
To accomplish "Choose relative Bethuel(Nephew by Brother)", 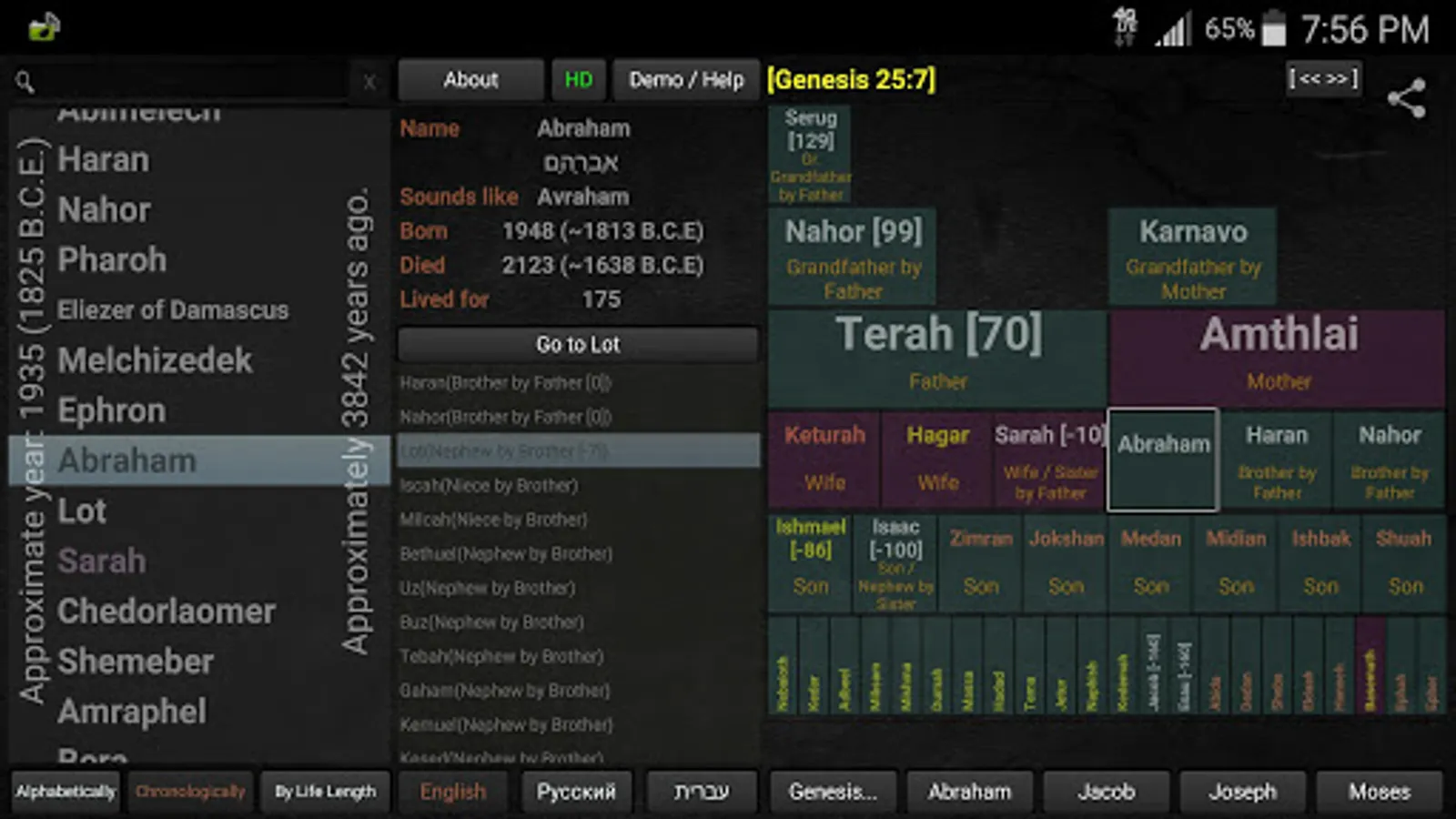I will coord(578,553).
